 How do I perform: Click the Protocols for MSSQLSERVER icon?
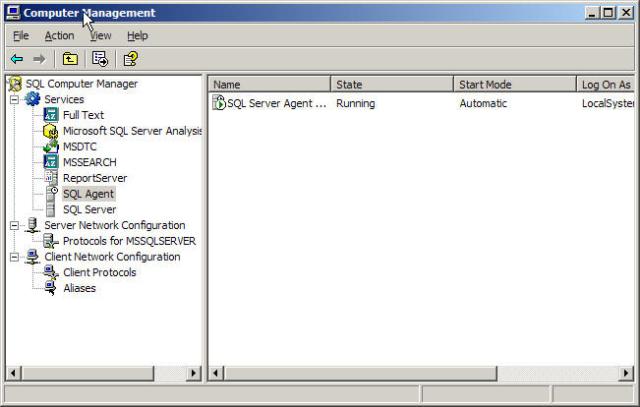(51, 241)
